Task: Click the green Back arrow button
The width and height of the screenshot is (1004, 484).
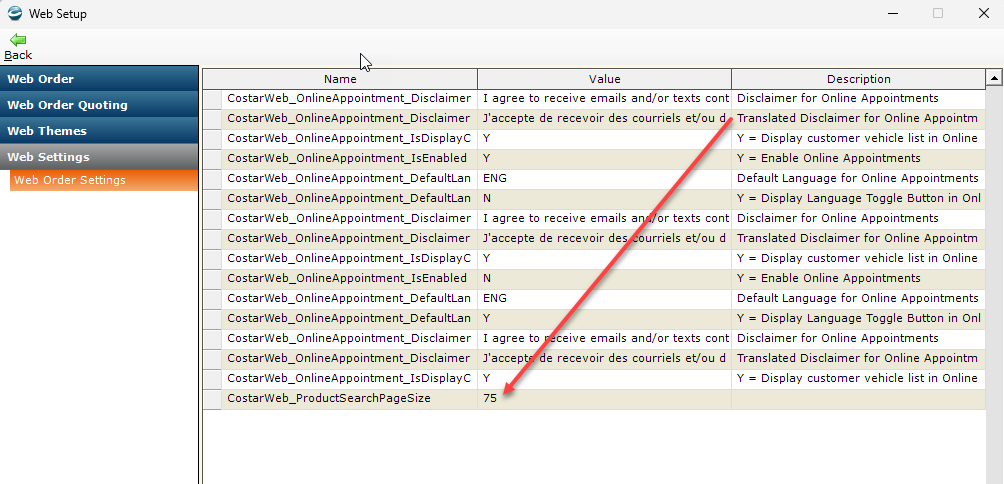Action: click(x=18, y=47)
